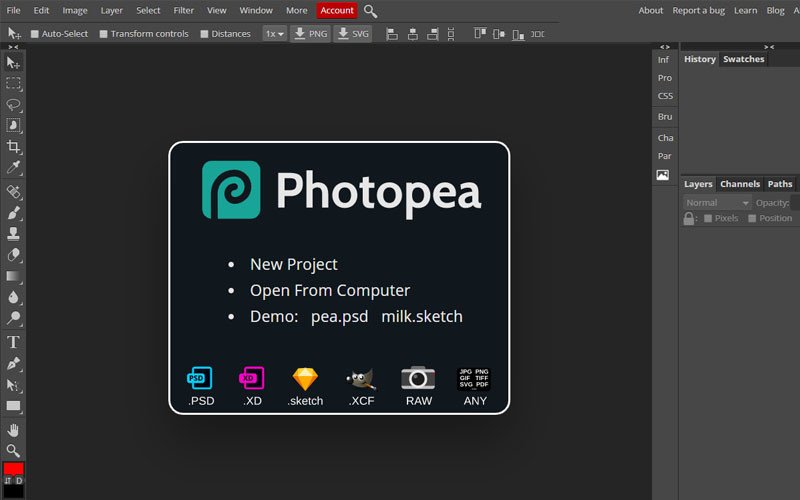This screenshot has height=500, width=800.
Task: Enable the Auto-Select checkbox
Action: (x=35, y=34)
